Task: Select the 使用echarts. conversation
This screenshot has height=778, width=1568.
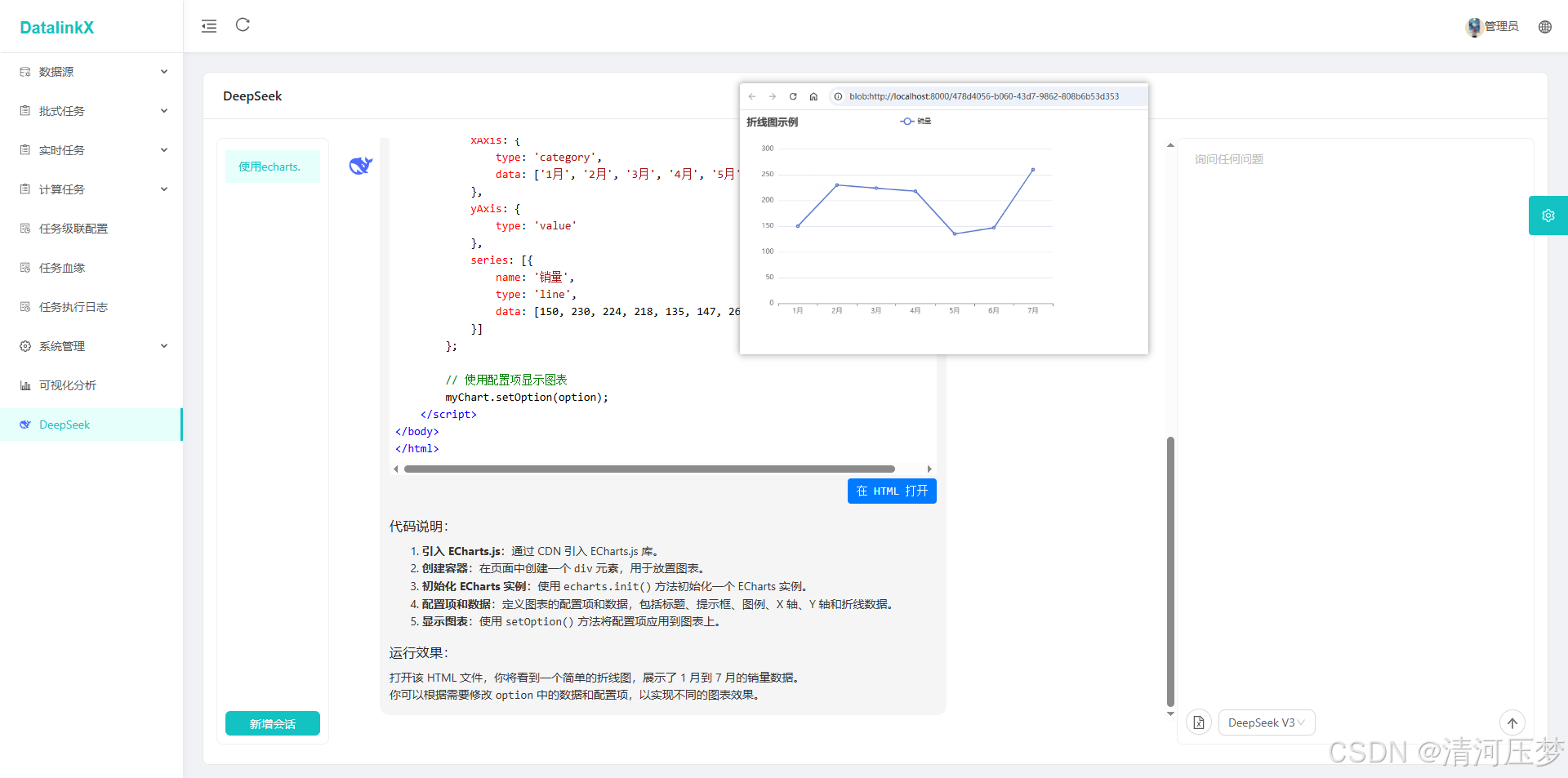Action: point(273,167)
